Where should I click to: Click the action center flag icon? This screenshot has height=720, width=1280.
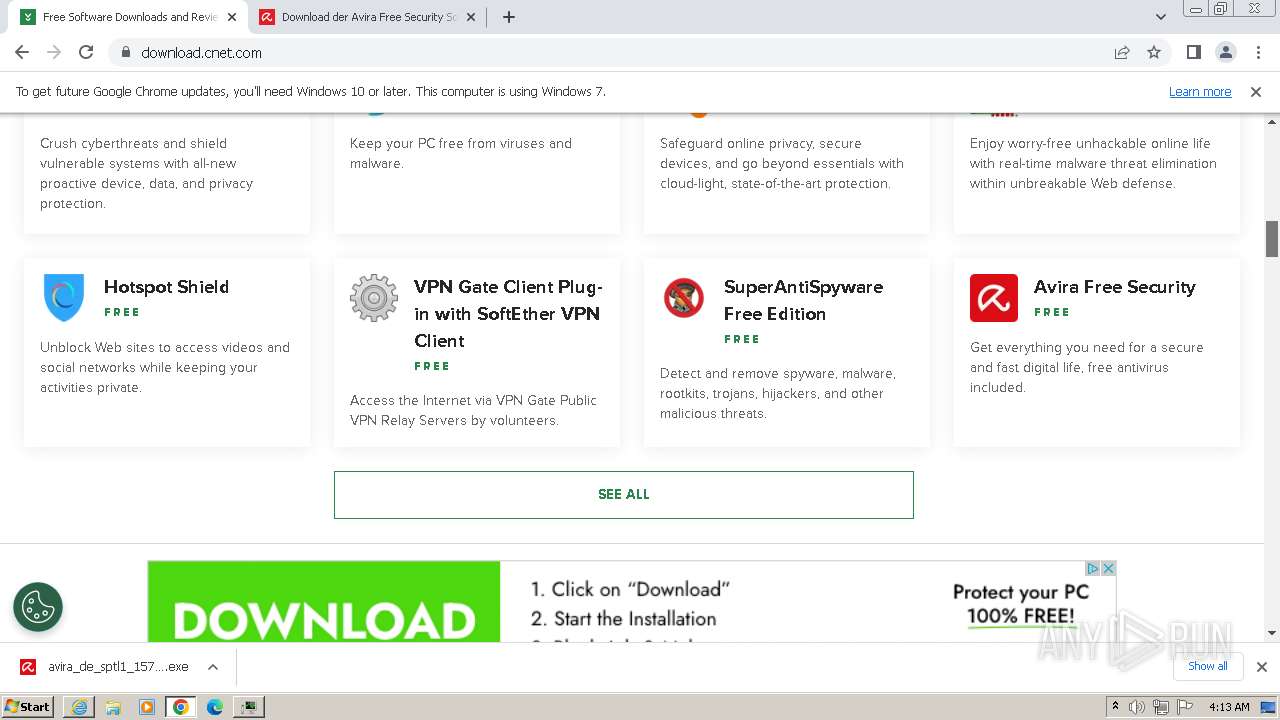point(1183,707)
